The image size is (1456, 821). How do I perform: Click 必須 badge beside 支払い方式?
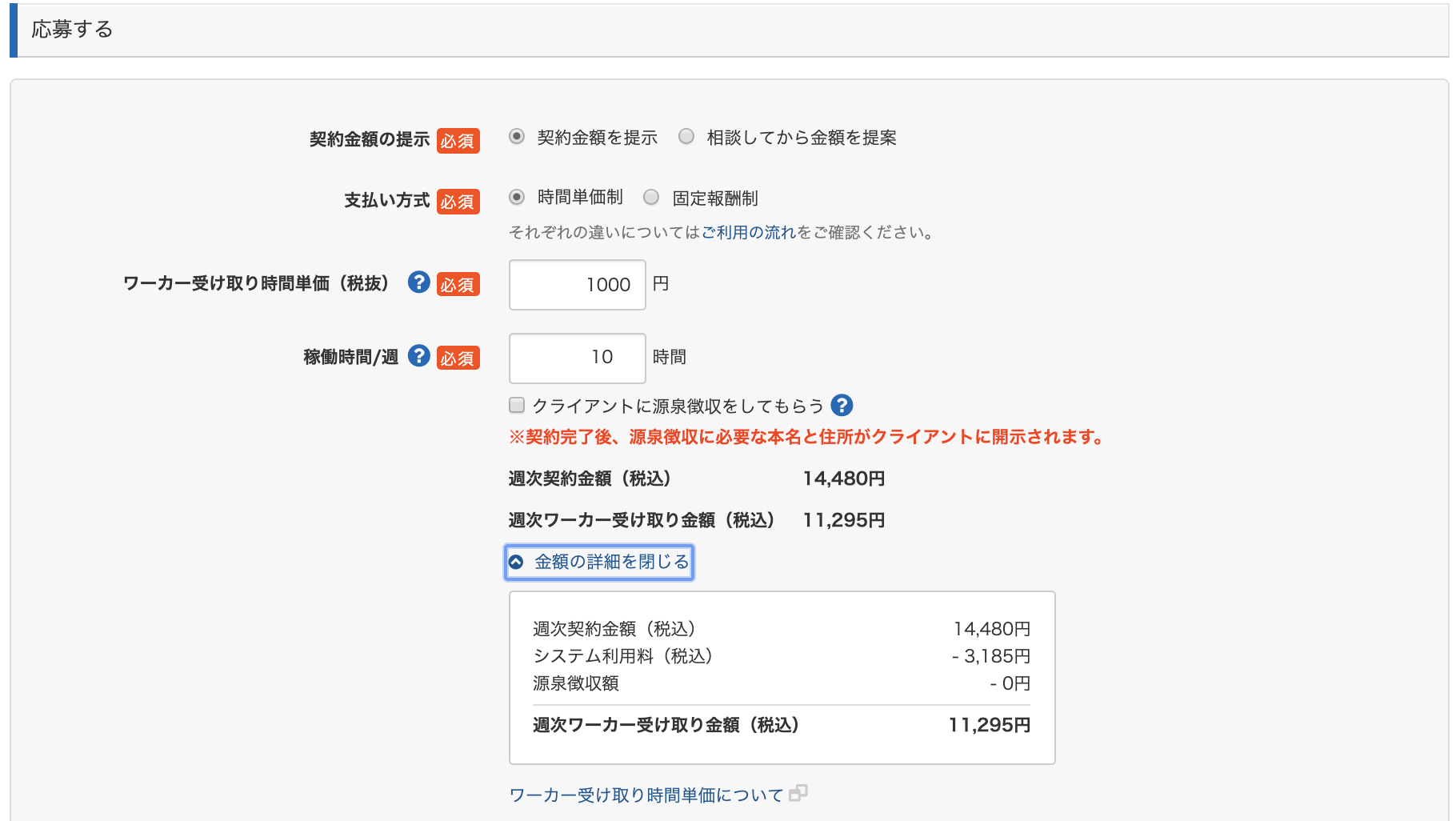coord(458,202)
